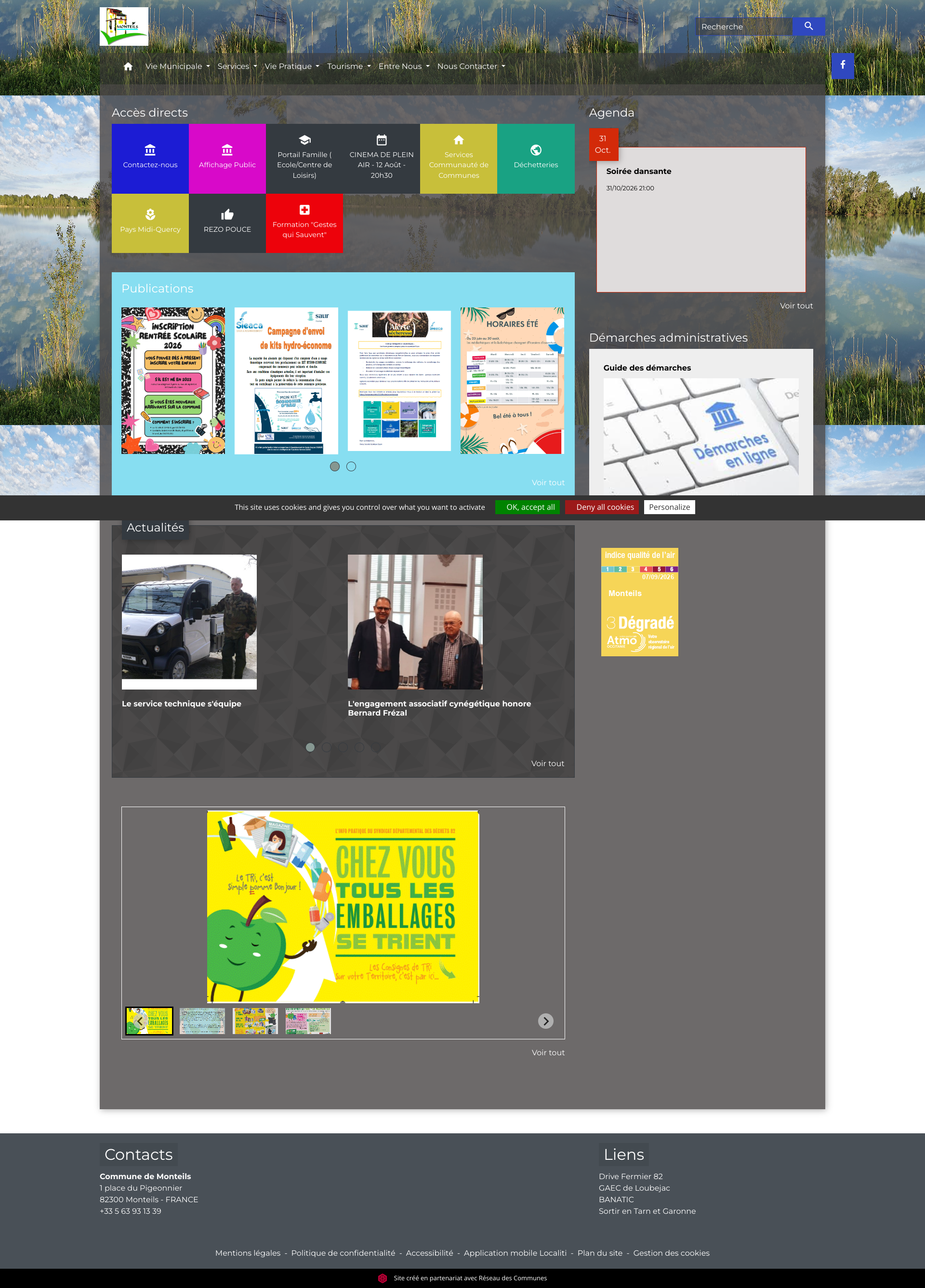Screen dimensions: 925x1288
Task: Select first Actualités carousel dot
Action: pyautogui.click(x=310, y=747)
